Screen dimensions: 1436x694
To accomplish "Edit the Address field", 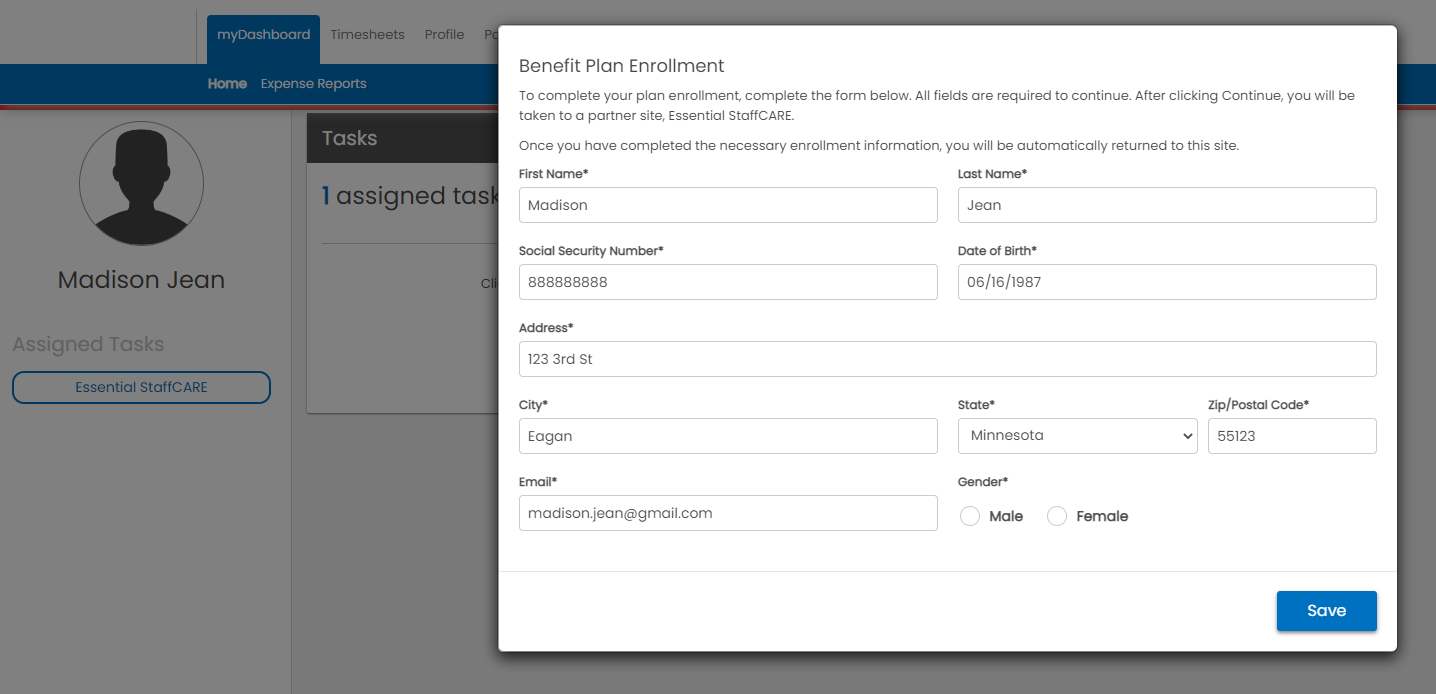I will pyautogui.click(x=948, y=359).
